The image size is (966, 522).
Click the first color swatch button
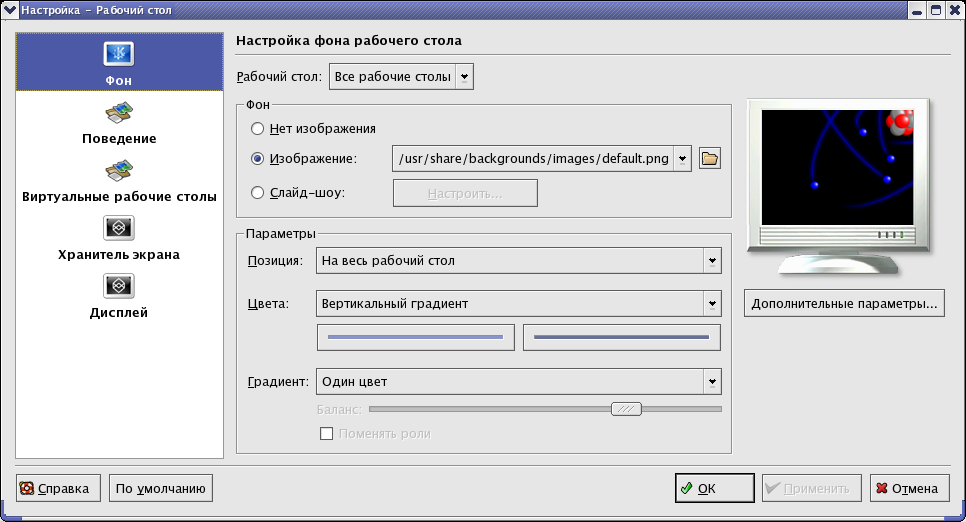pos(416,338)
